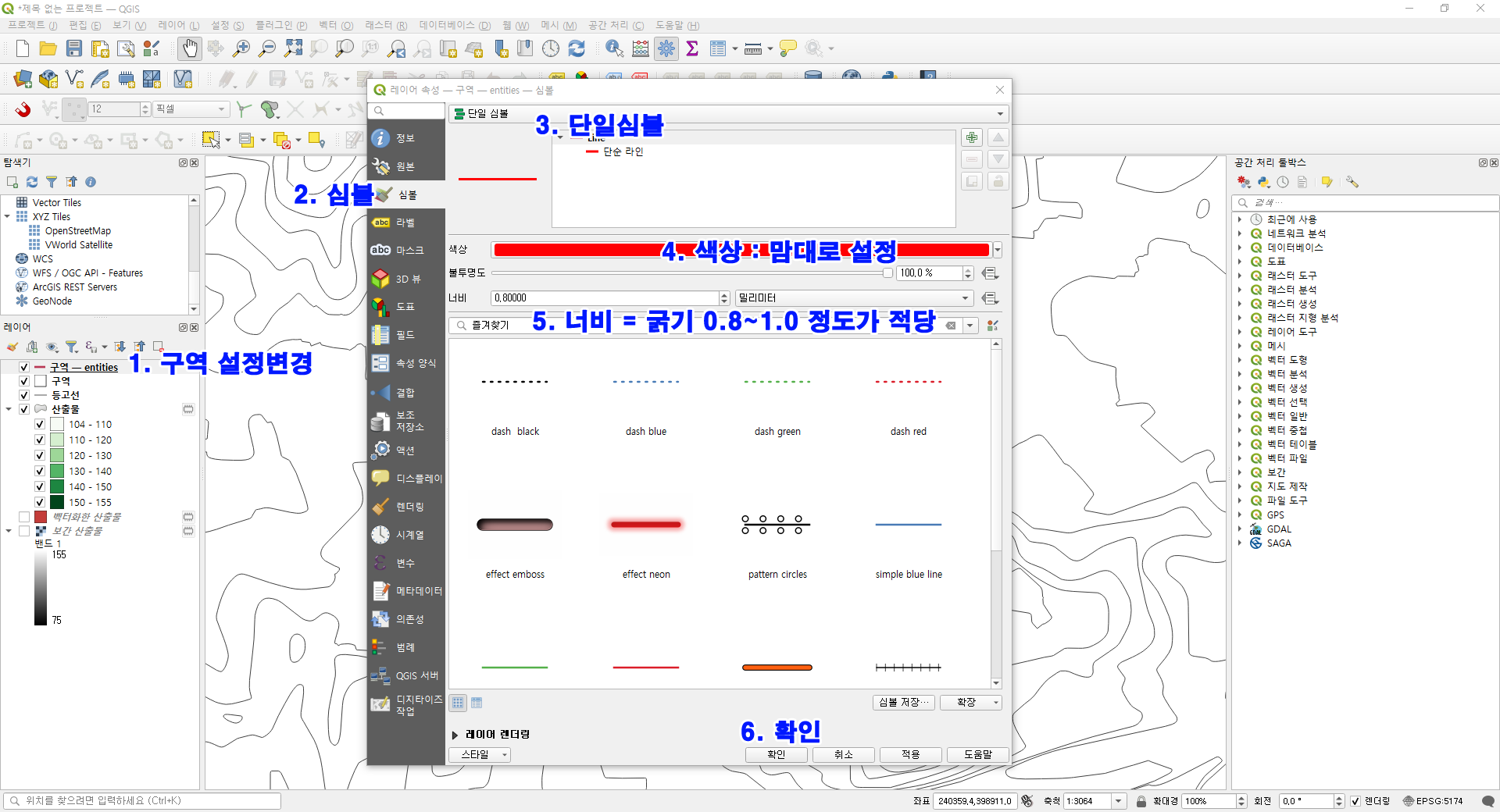Click the 확인 button
This screenshot has width=1500, height=812.
click(776, 754)
